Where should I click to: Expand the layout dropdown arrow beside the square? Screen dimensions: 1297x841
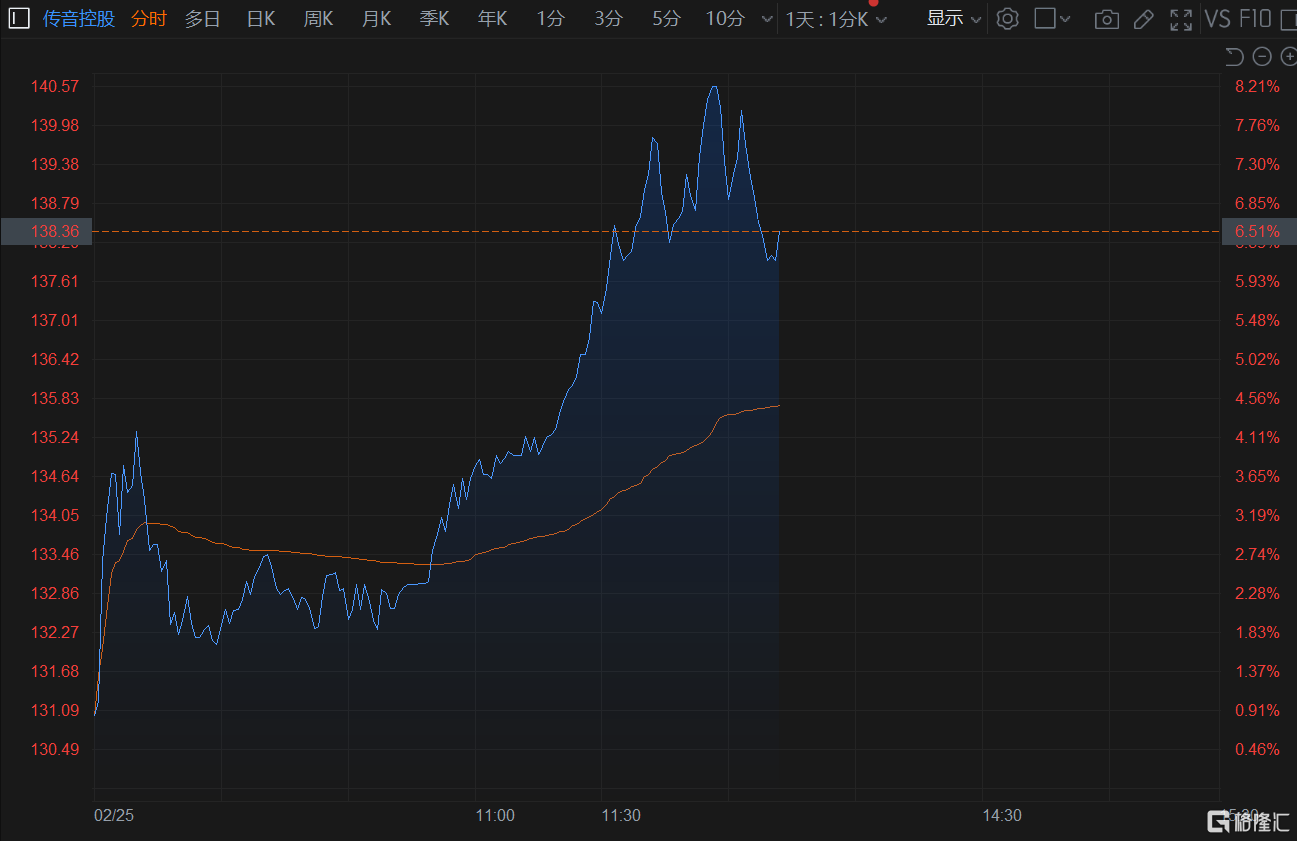(1065, 19)
